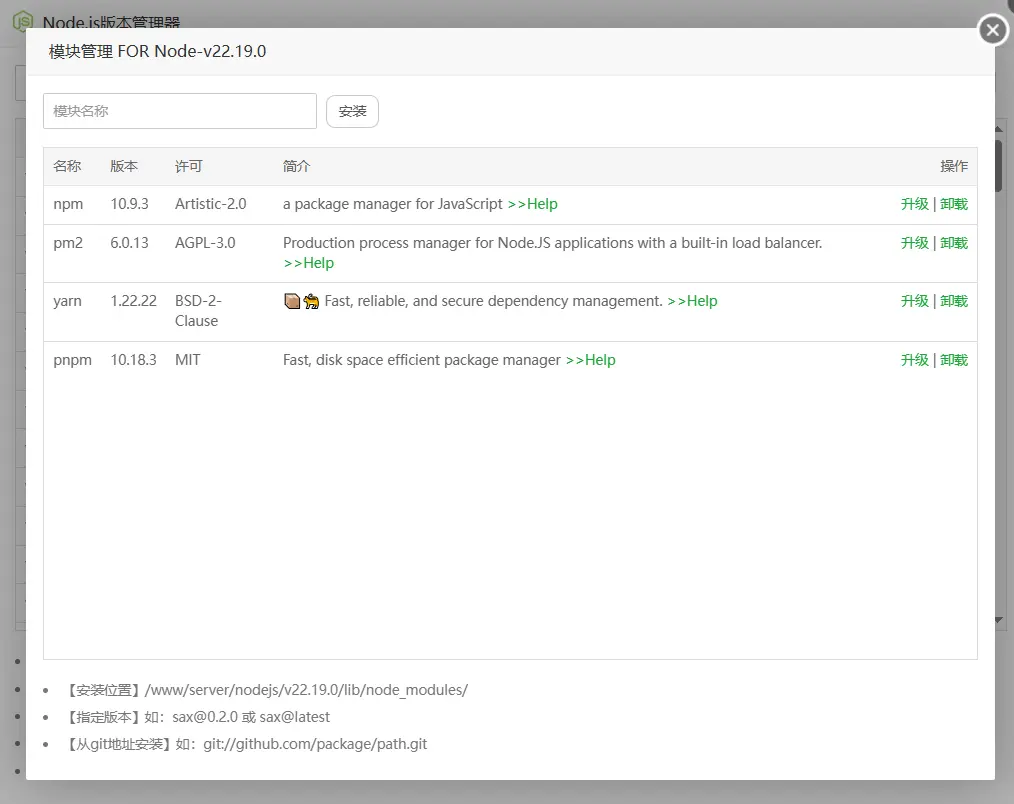Uninstall yarn via its 卸载 link
Viewport: 1014px width, 804px height.
point(952,300)
